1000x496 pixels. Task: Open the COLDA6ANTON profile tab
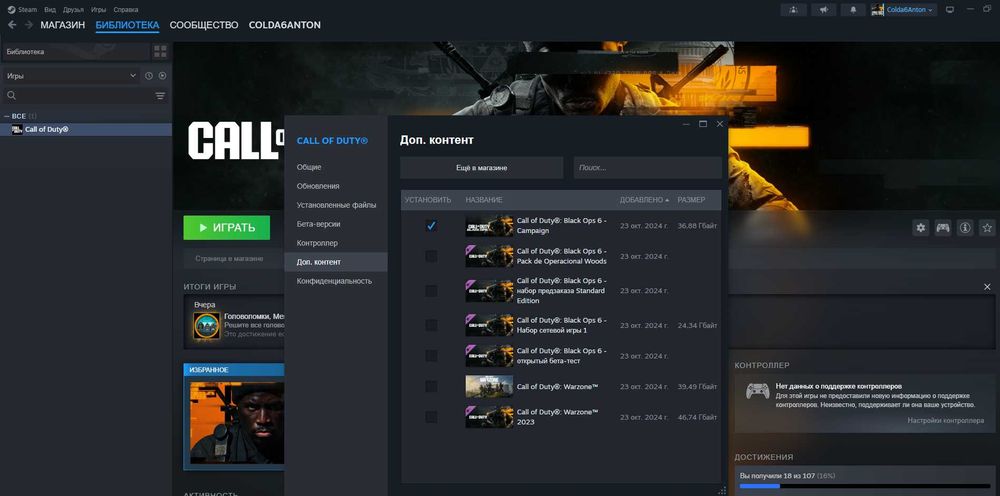(x=284, y=25)
